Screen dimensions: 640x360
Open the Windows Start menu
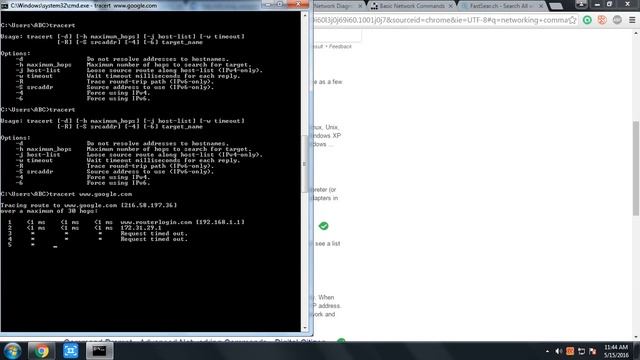click(12, 351)
